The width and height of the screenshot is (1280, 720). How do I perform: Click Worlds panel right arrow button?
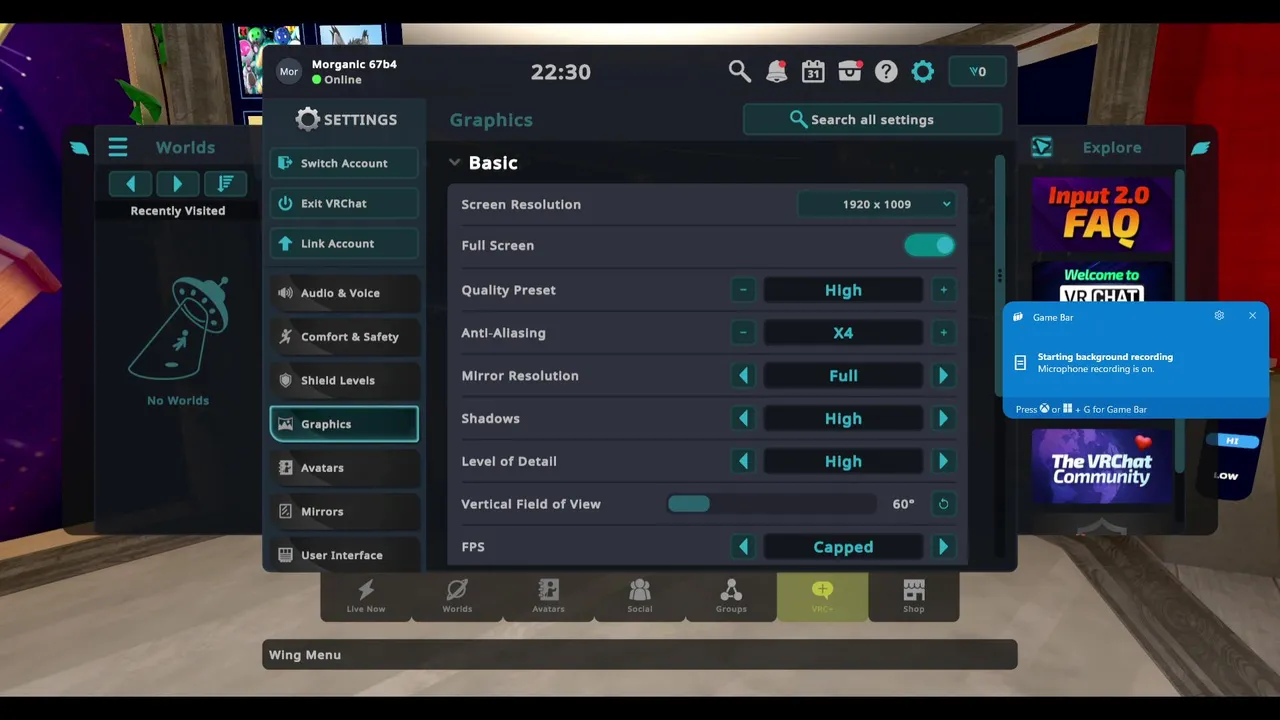click(178, 184)
